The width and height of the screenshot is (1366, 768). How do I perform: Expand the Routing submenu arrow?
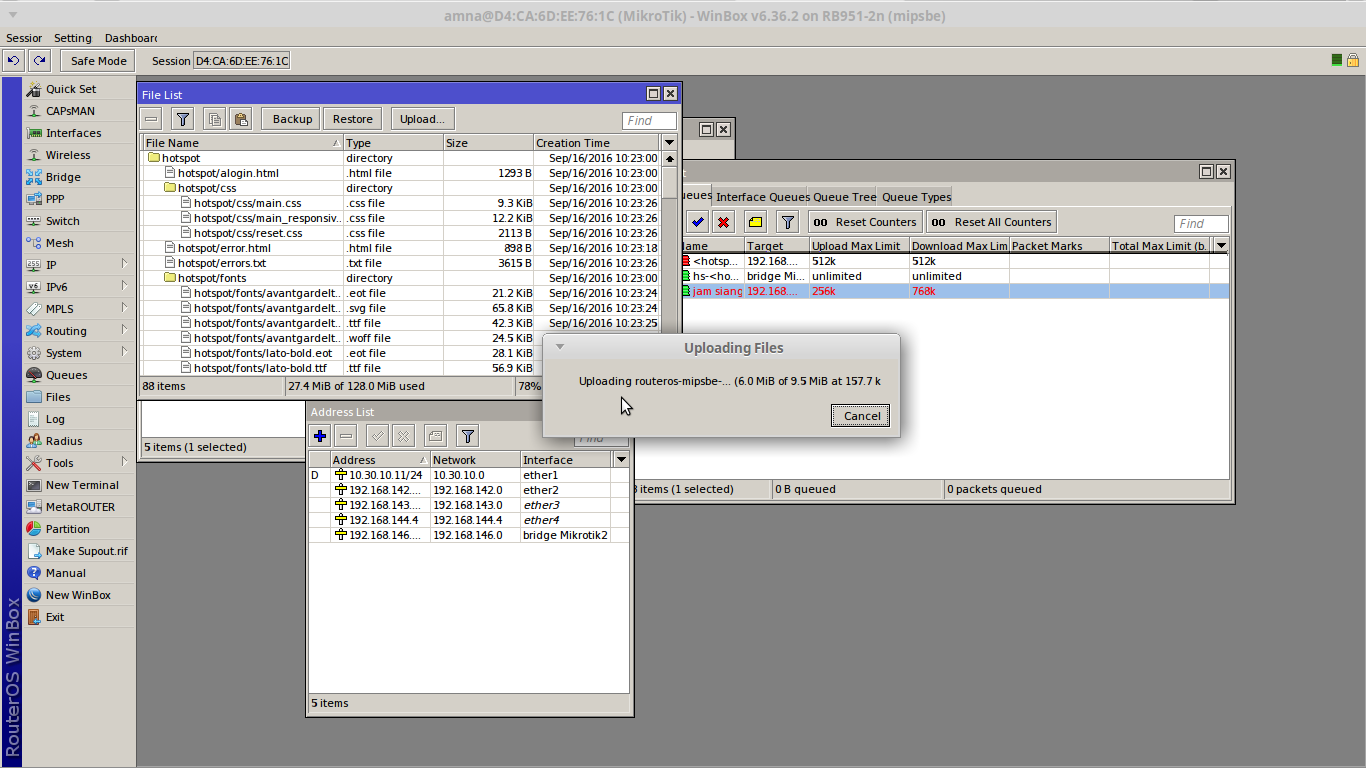[124, 330]
